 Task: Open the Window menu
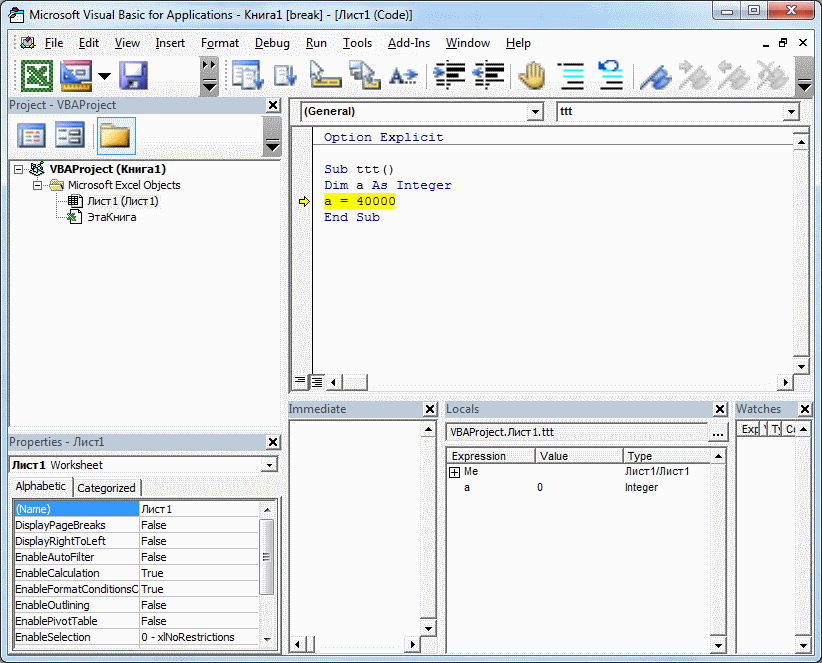(468, 43)
